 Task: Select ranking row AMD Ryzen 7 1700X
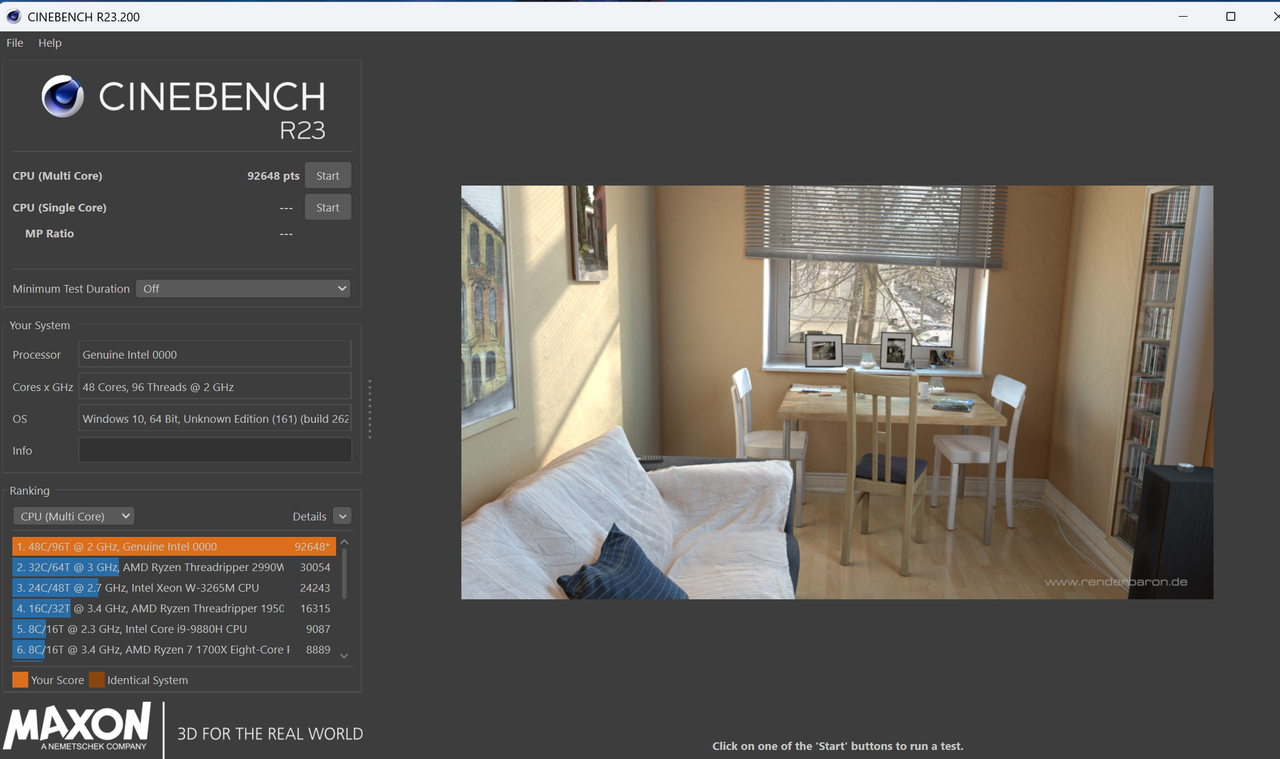(174, 649)
